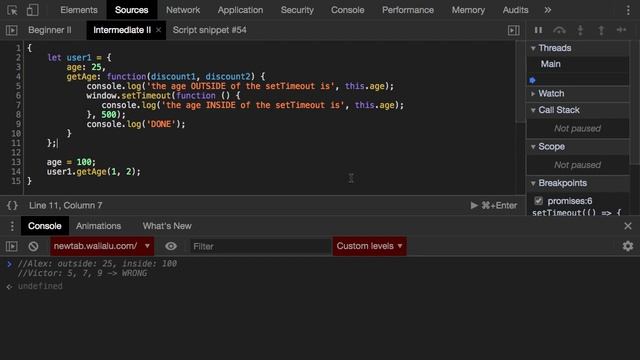The width and height of the screenshot is (640, 360).
Task: Open the Memory tab
Action: pos(468,10)
